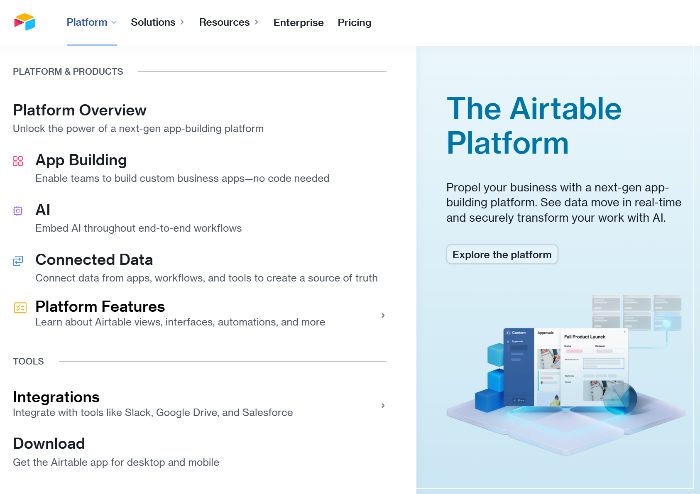
Task: Open the App Building link
Action: click(81, 160)
